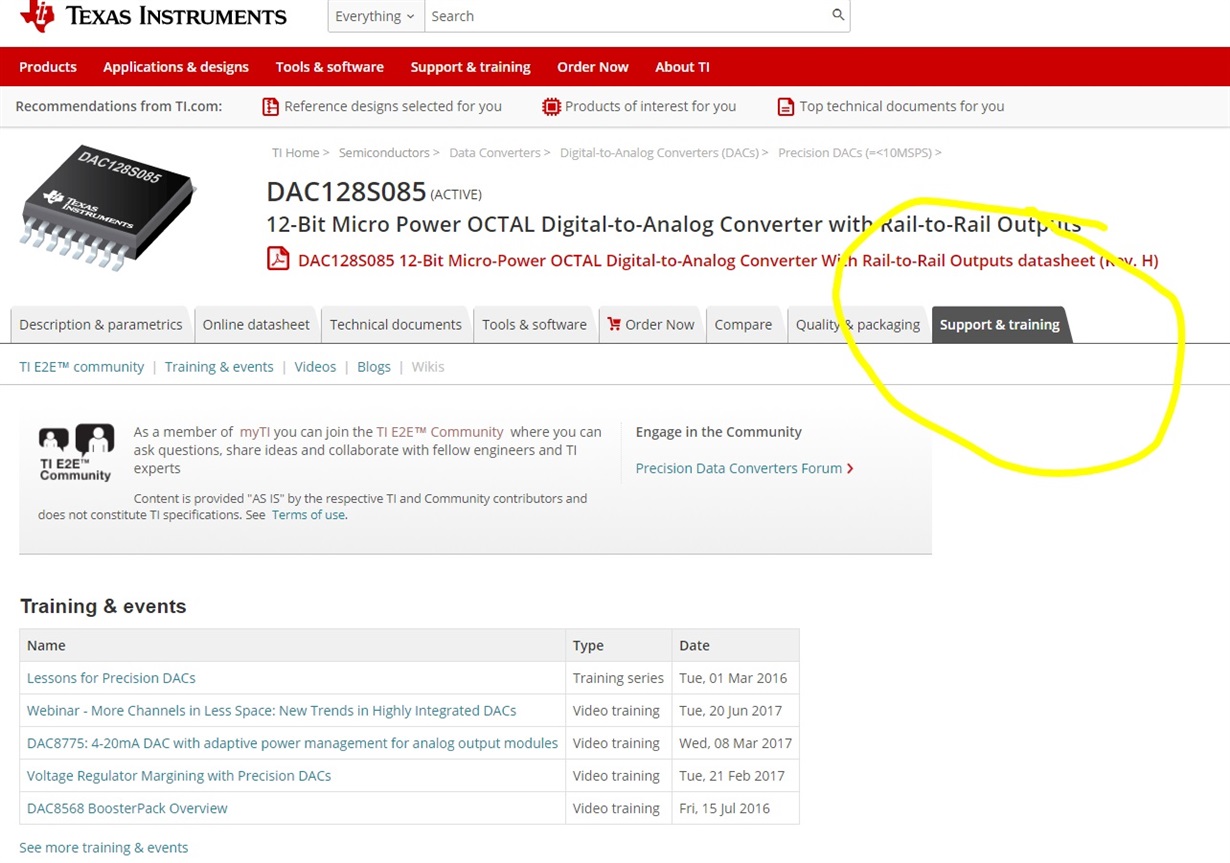Open Applications & designs menu
Viewport: 1230px width, 863px height.
point(176,67)
